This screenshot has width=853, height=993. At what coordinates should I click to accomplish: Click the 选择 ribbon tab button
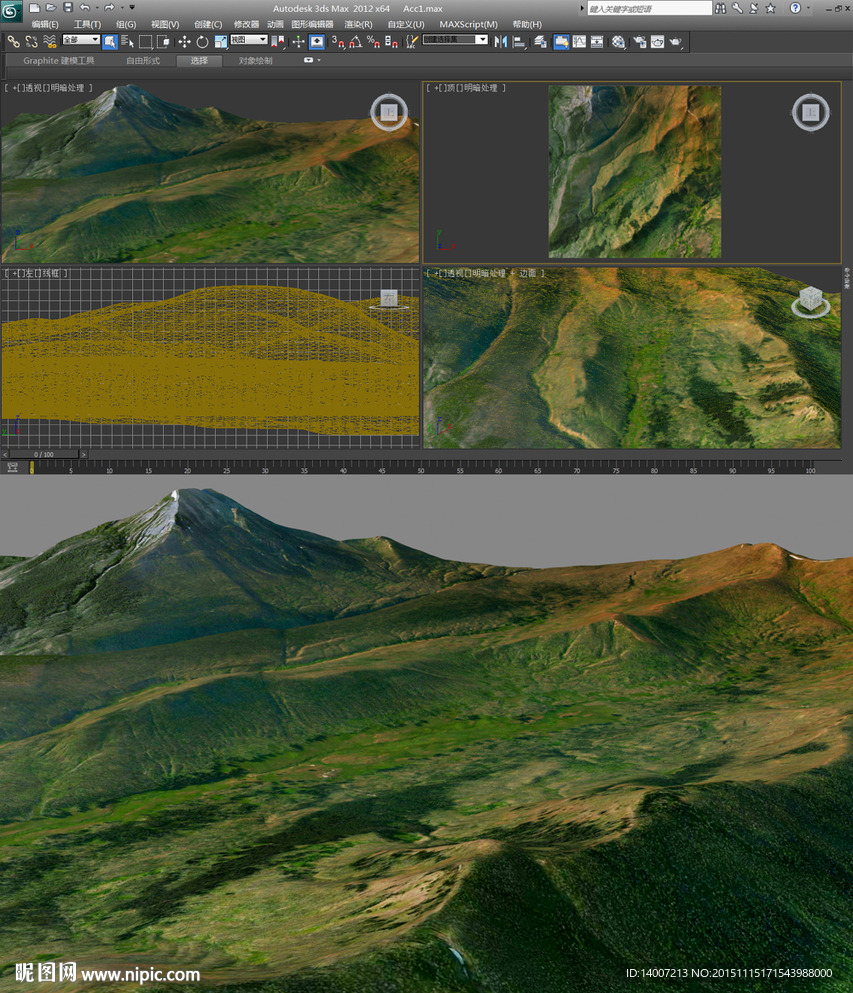pyautogui.click(x=199, y=62)
